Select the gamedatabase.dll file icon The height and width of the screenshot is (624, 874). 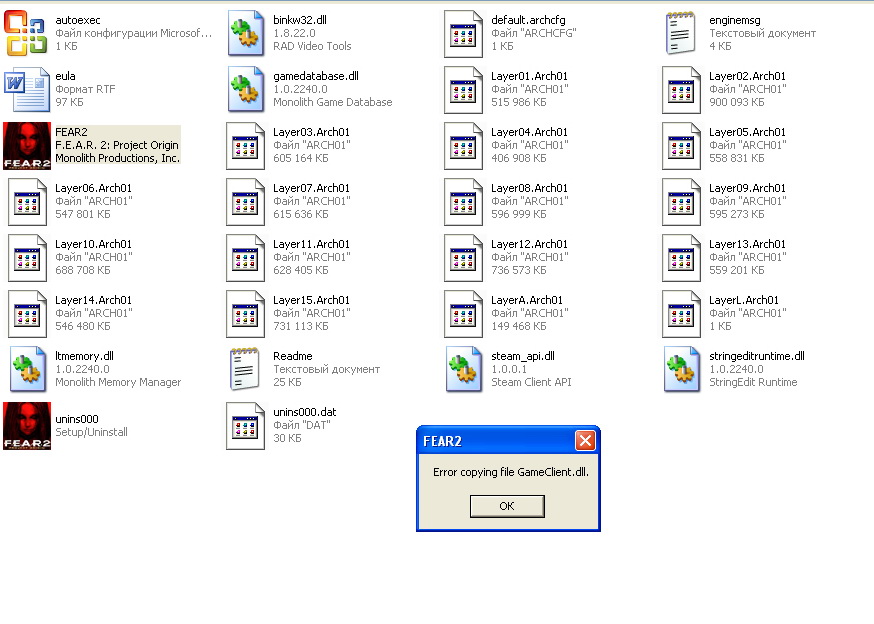pos(245,89)
